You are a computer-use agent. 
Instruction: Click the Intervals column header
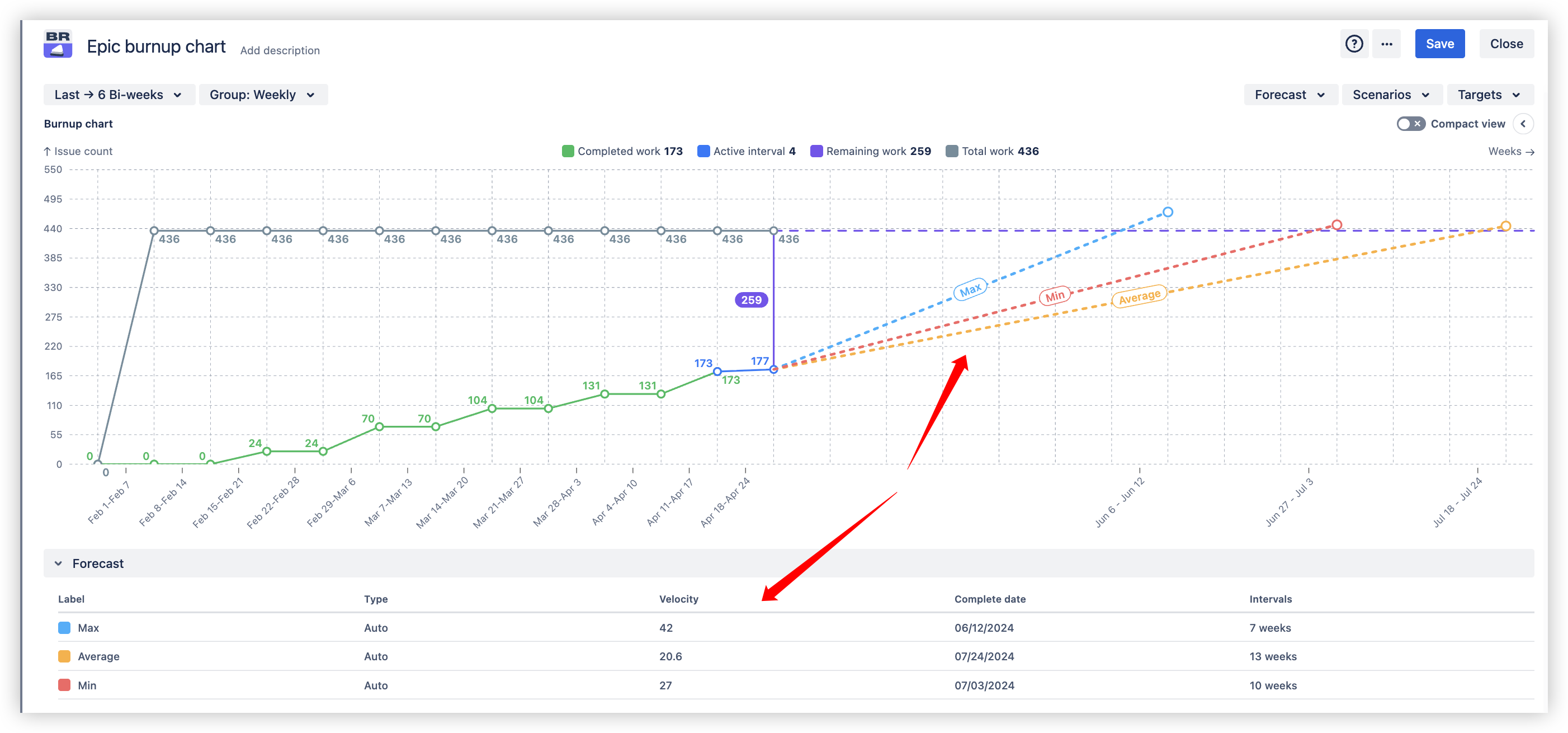click(1271, 599)
